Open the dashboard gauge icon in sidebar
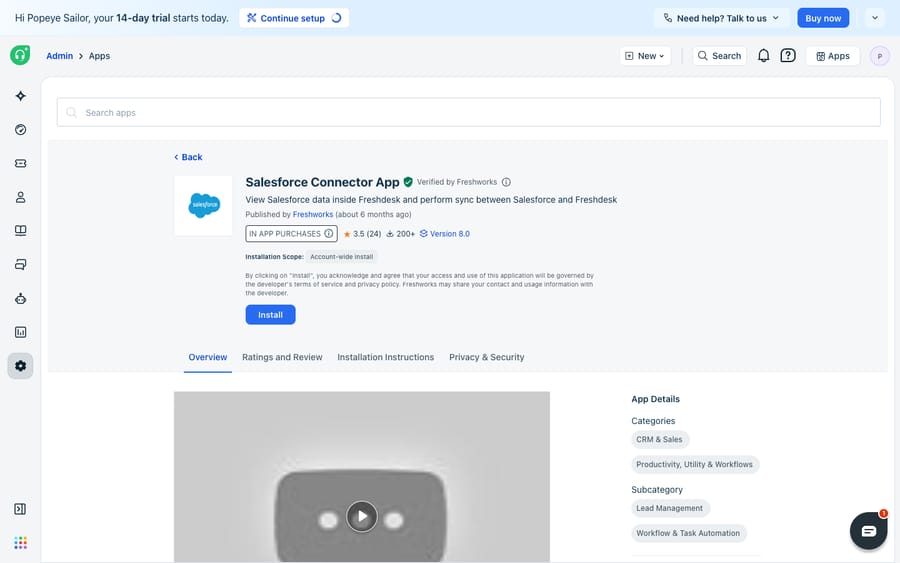The width and height of the screenshot is (900, 563). (21, 130)
